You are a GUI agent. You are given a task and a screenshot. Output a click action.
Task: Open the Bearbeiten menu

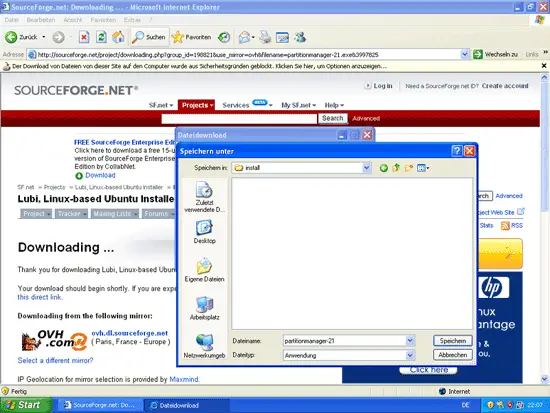coord(41,20)
